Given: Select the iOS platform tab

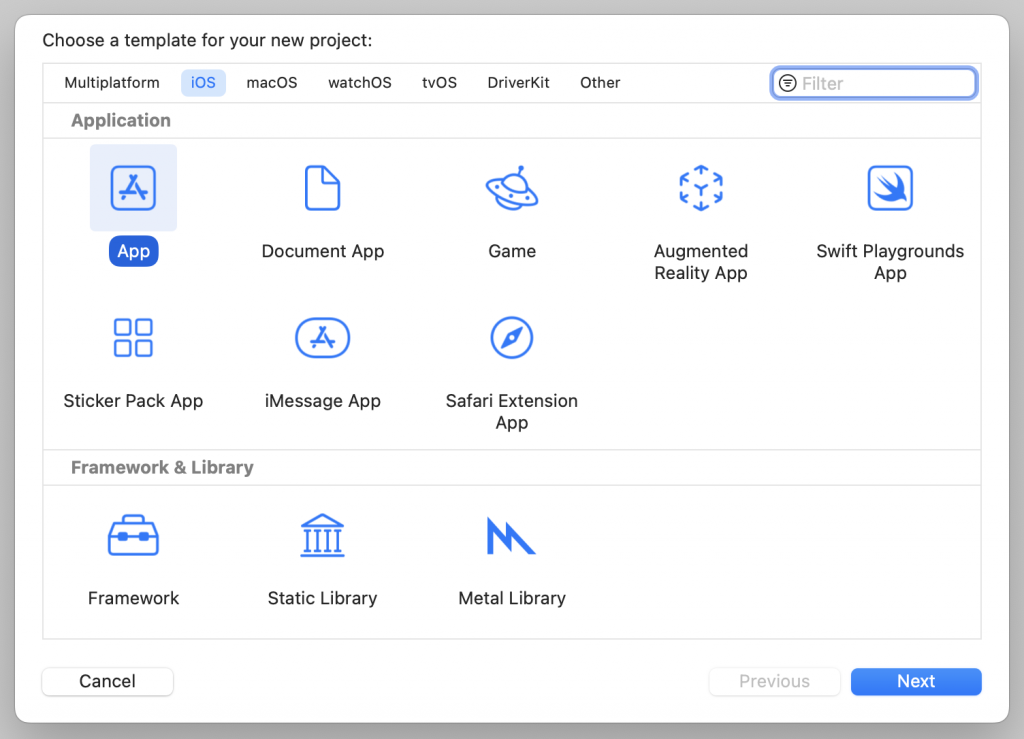Looking at the screenshot, I should click(203, 83).
